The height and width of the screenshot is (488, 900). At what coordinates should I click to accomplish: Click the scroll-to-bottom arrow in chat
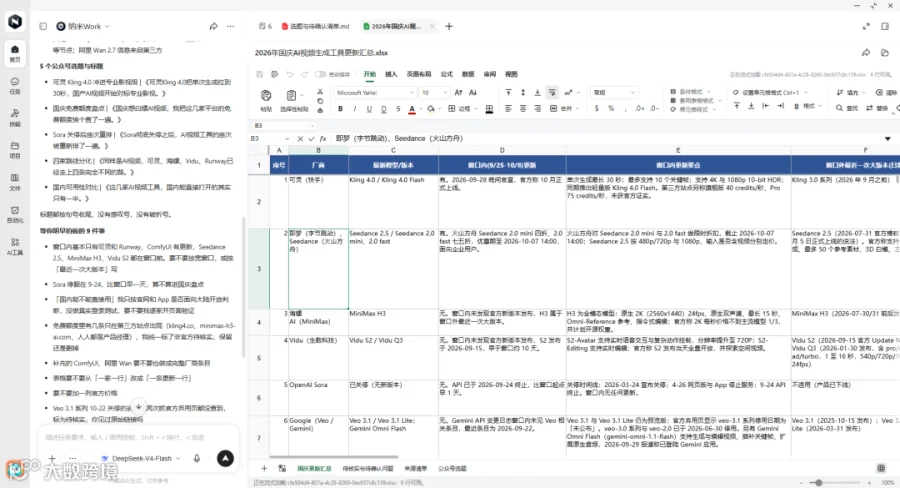tap(138, 406)
